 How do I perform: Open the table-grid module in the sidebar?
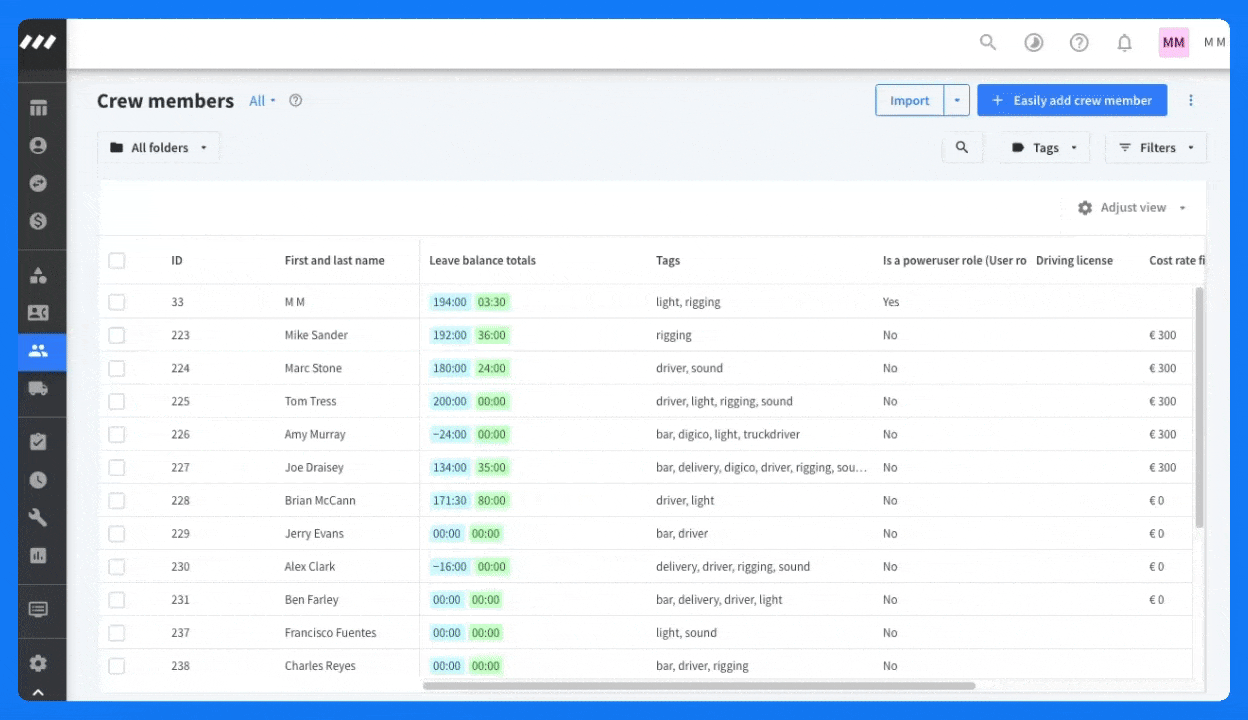38,108
